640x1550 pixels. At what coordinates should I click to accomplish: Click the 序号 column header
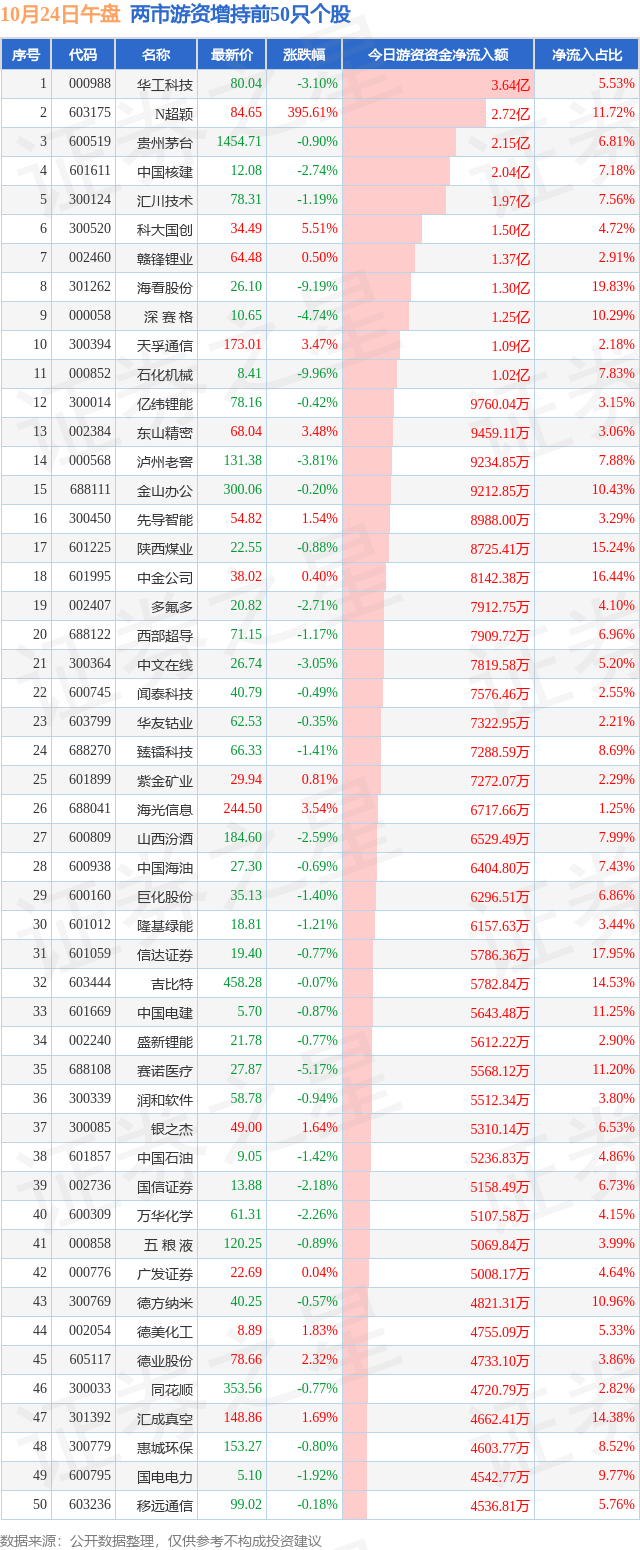click(26, 55)
